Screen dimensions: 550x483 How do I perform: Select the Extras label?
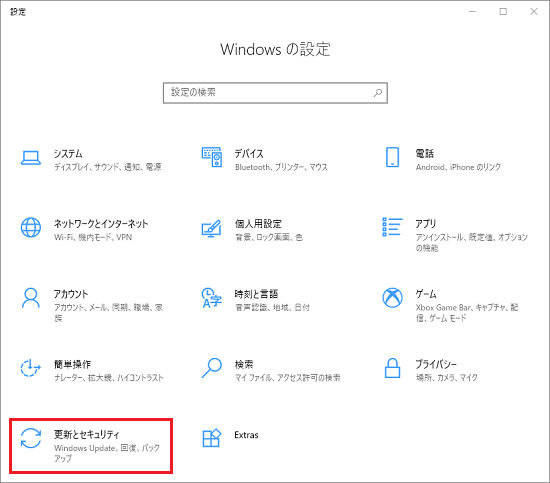(x=246, y=435)
